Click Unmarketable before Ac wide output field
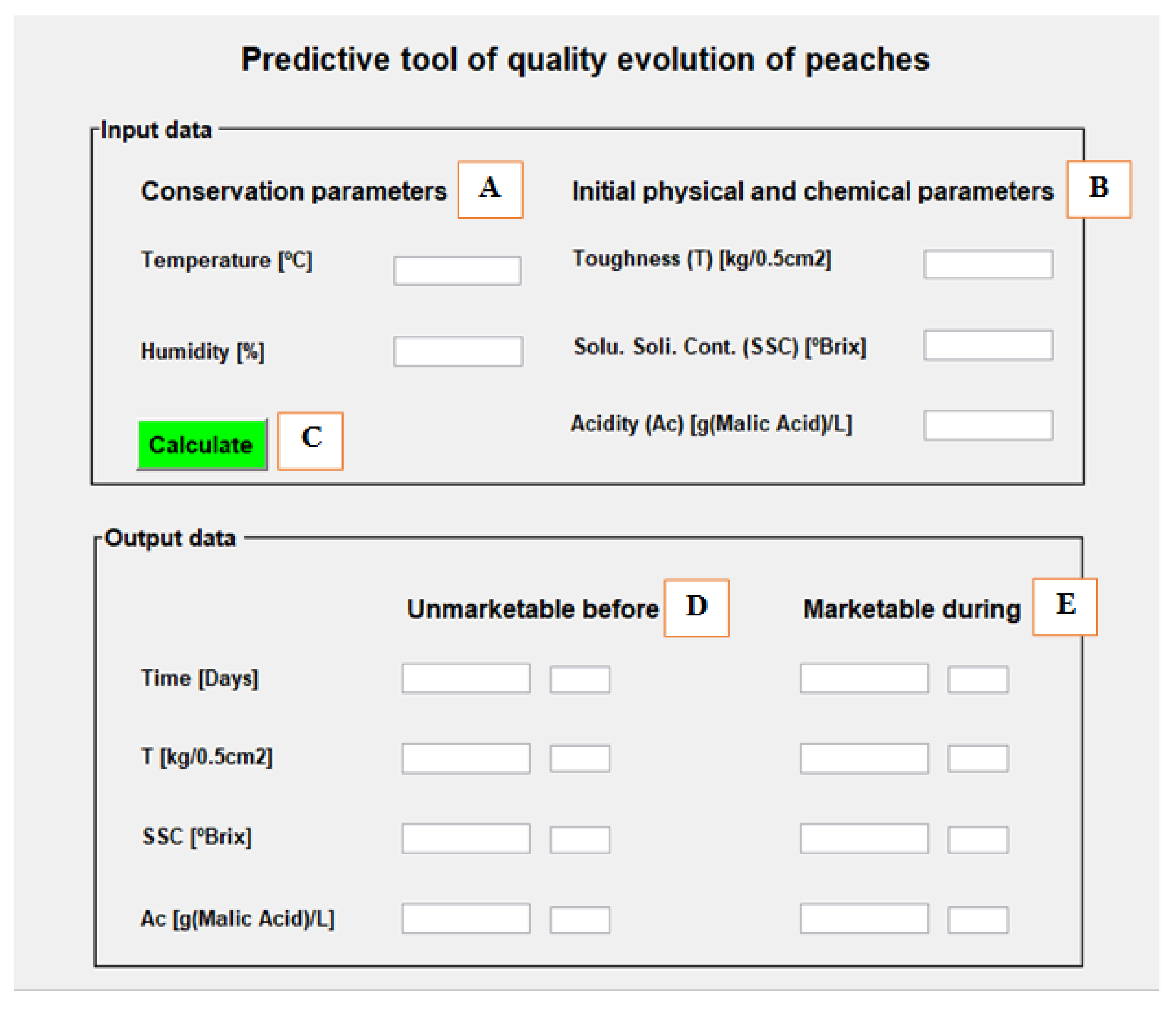 466,919
